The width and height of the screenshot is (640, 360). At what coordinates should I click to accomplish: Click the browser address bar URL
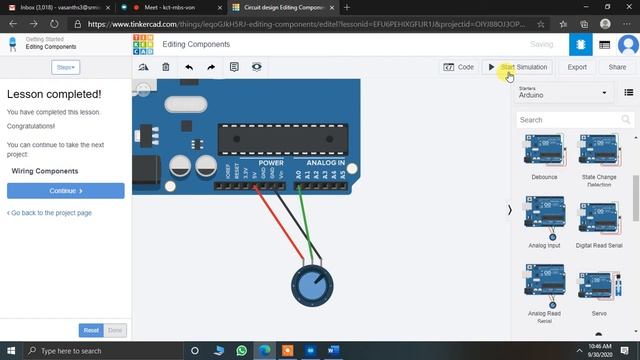[x=306, y=24]
